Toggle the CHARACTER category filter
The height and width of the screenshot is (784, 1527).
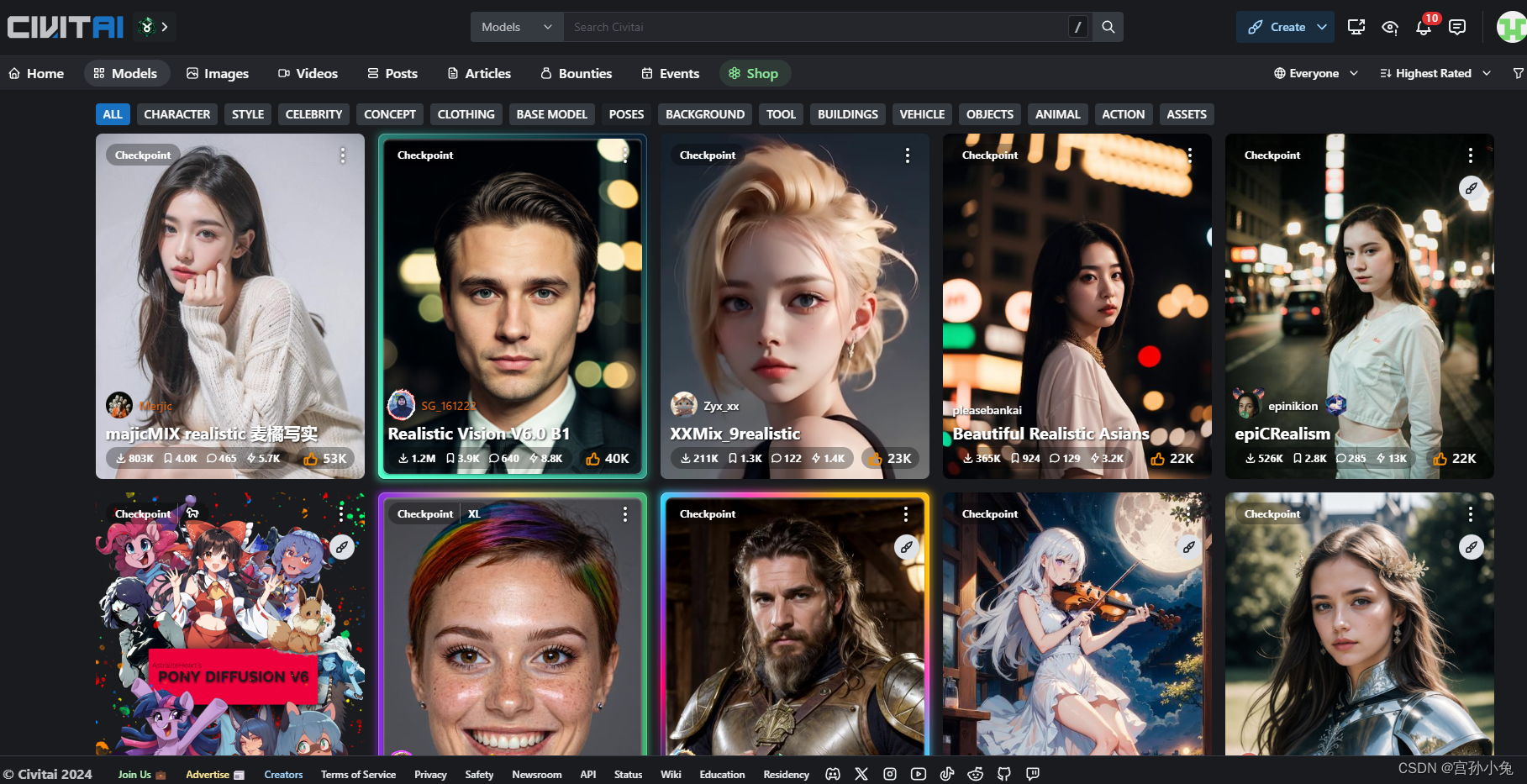177,114
